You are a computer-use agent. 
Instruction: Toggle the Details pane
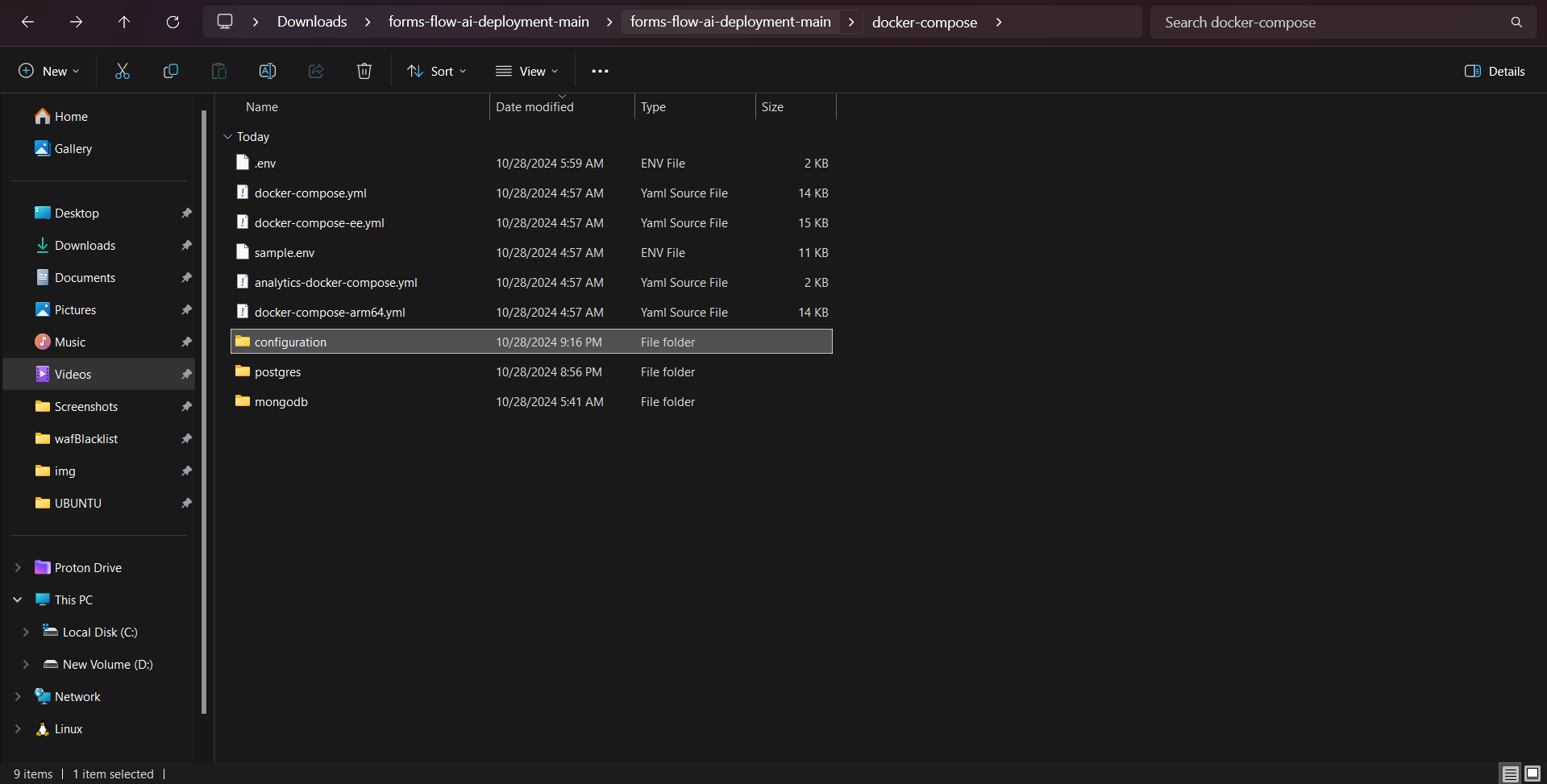(x=1495, y=71)
